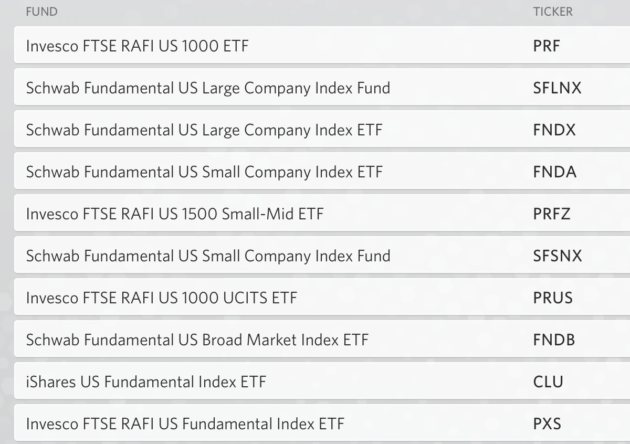
Task: Select Schwab Fundamental US Broad Market Index ETF
Action: pos(322,339)
